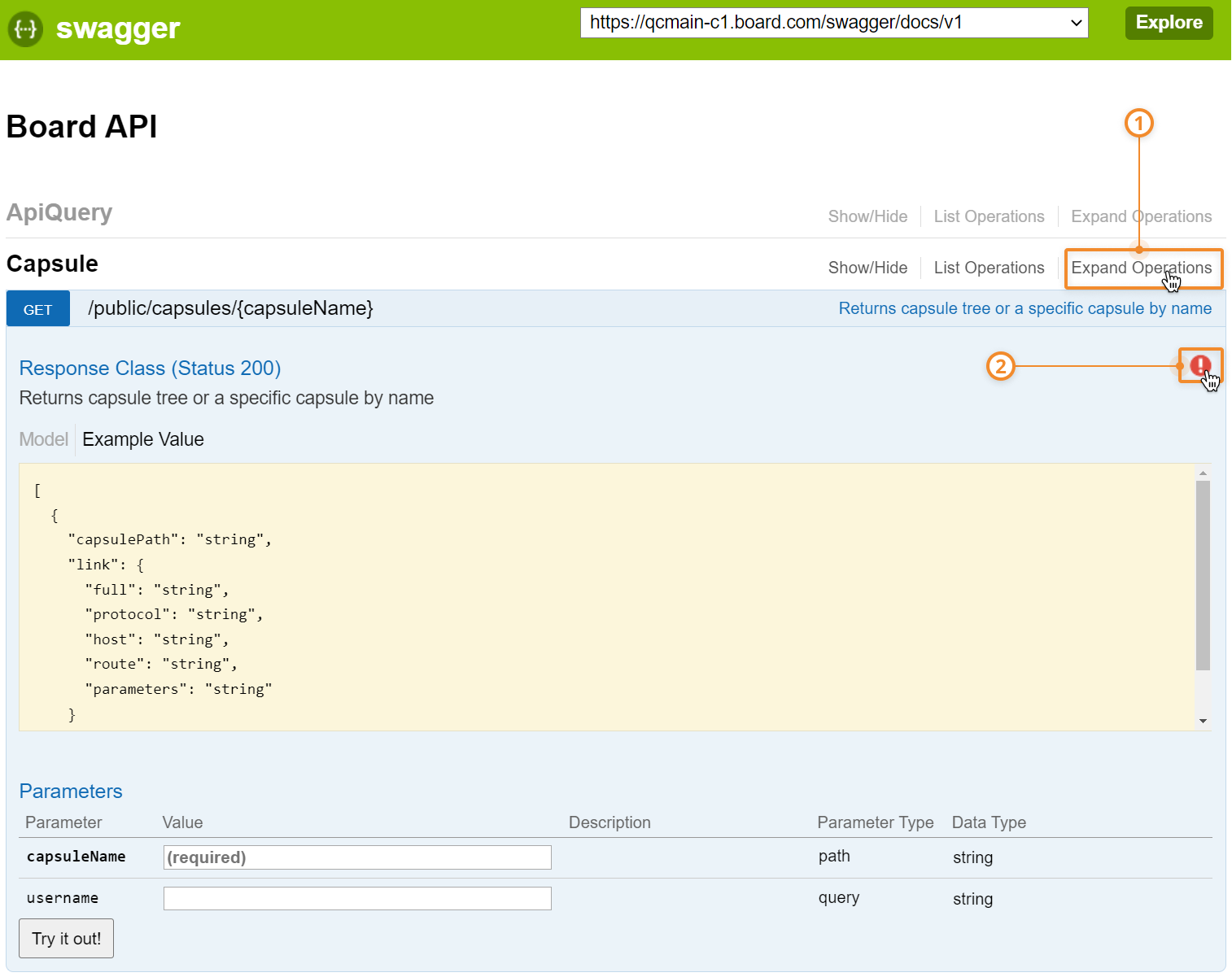Click the JSON box scroll-down arrow
This screenshot has width=1232, height=977.
(x=1203, y=722)
